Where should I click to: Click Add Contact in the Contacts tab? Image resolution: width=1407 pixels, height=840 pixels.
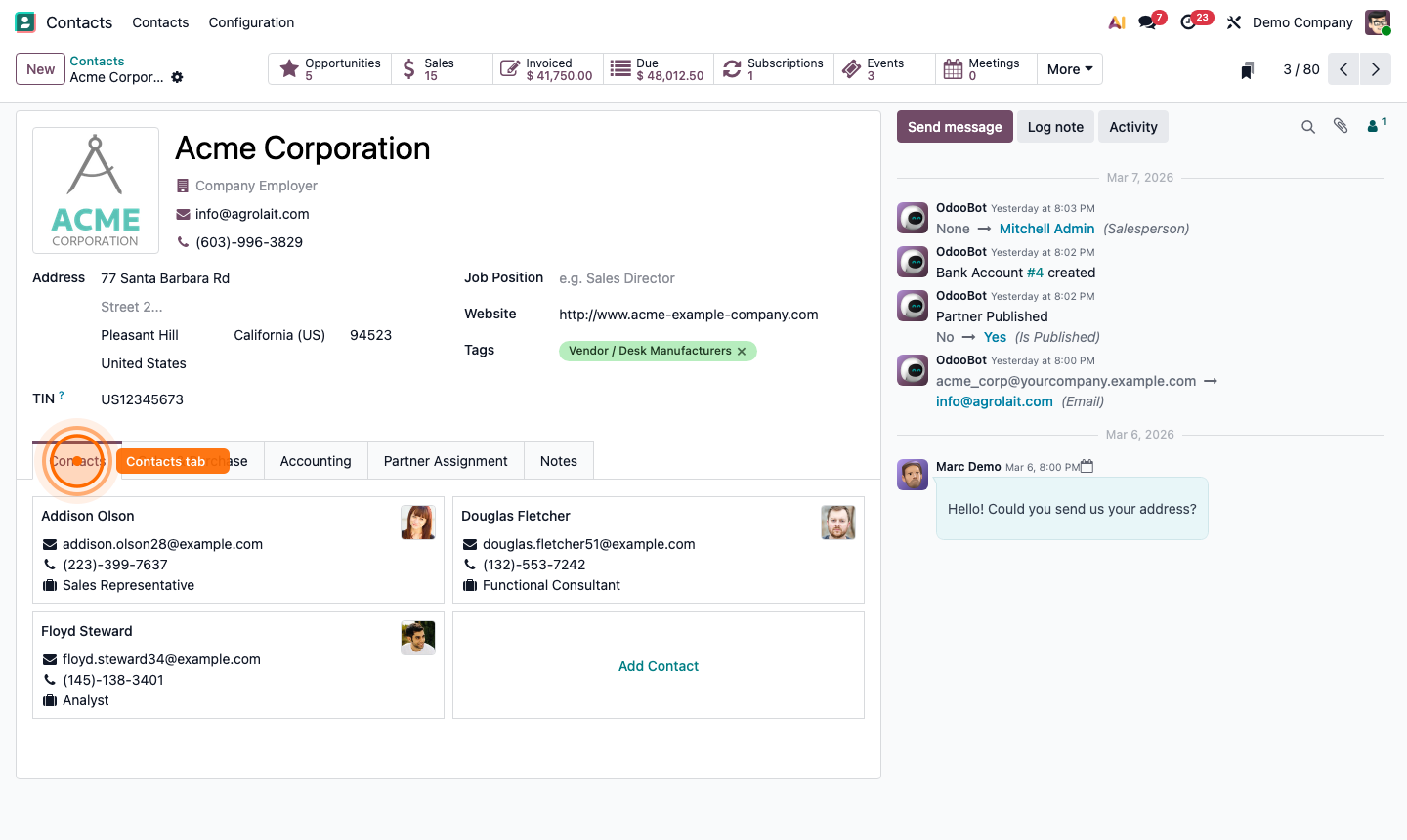click(658, 665)
